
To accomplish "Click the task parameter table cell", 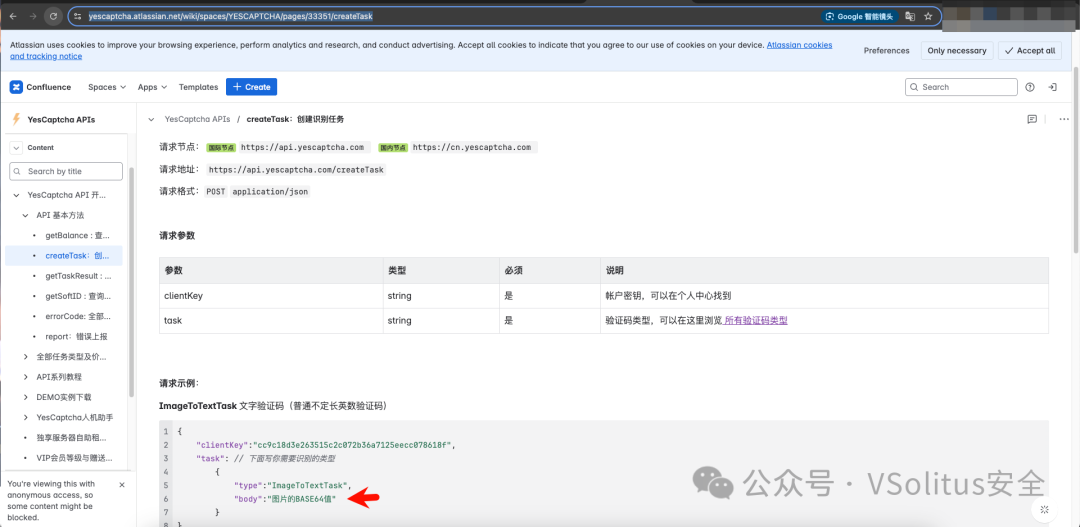I will point(271,320).
